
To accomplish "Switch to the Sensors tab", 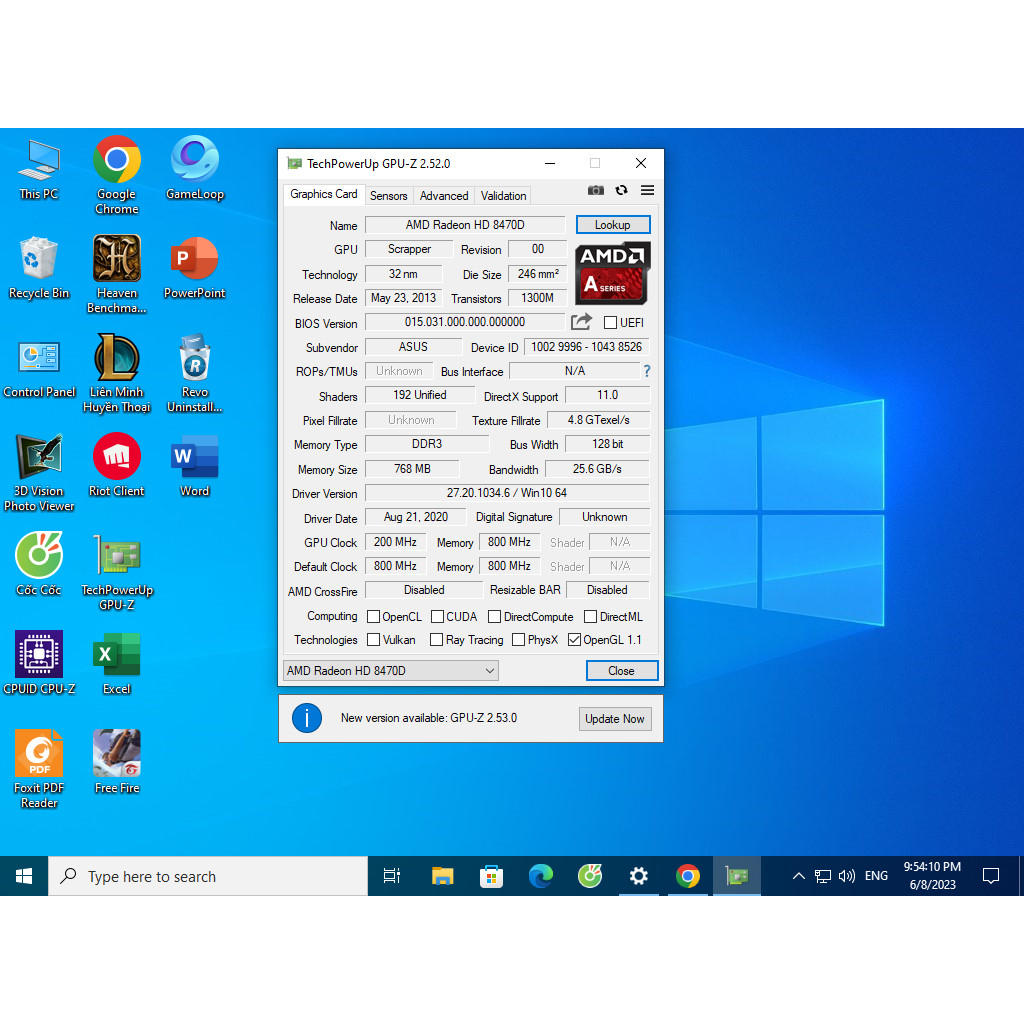I will [x=388, y=196].
